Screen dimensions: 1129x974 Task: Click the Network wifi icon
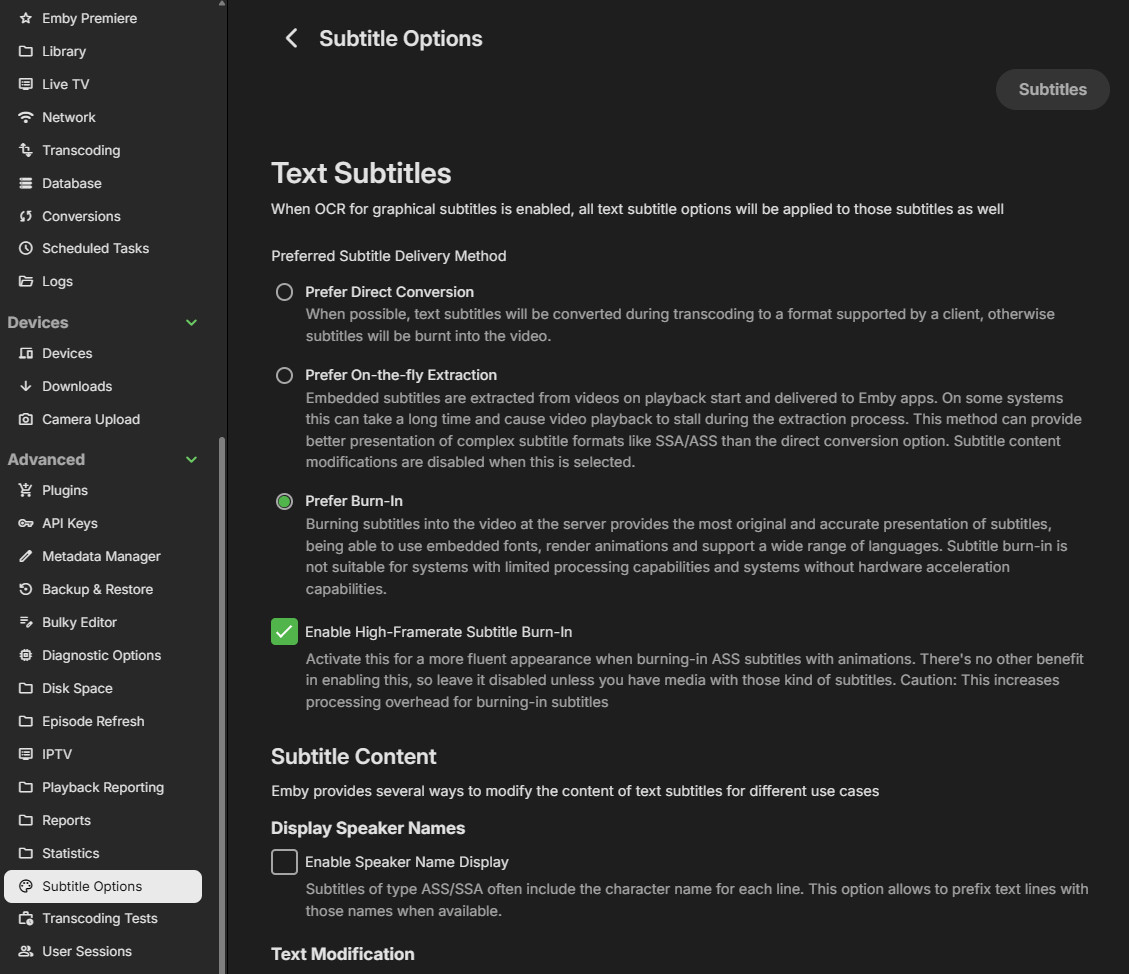pos(26,117)
